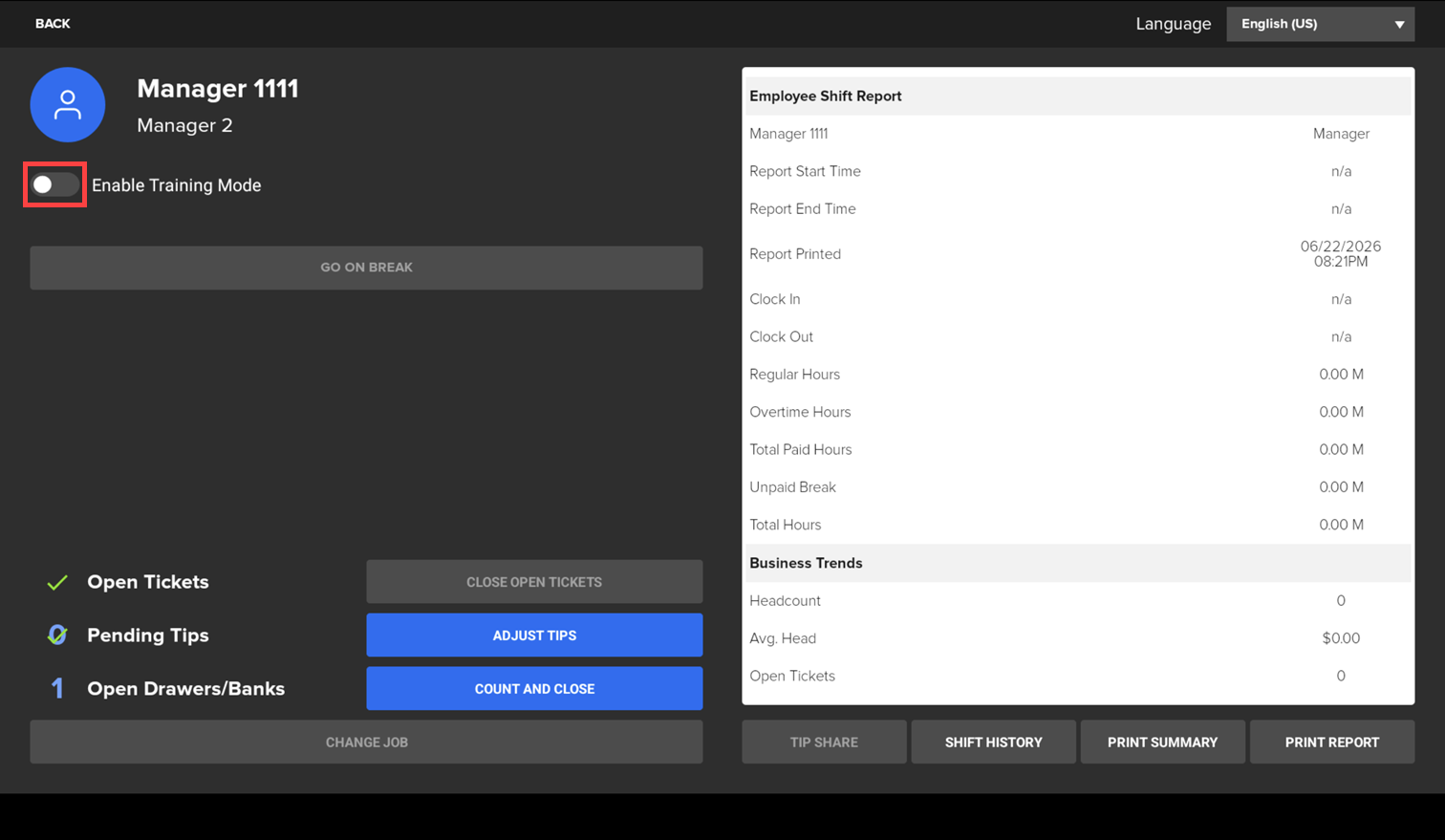Open the Language dropdown
Screen dimensions: 1445x840
1320,24
